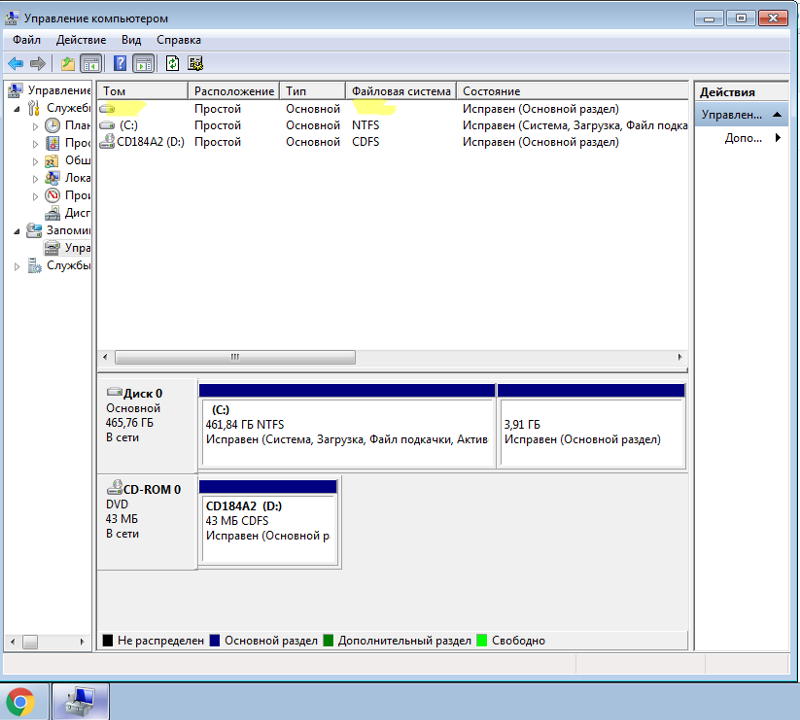The width and height of the screenshot is (800, 720).
Task: Select the Службы gear icon in tree
Action: tap(34, 265)
